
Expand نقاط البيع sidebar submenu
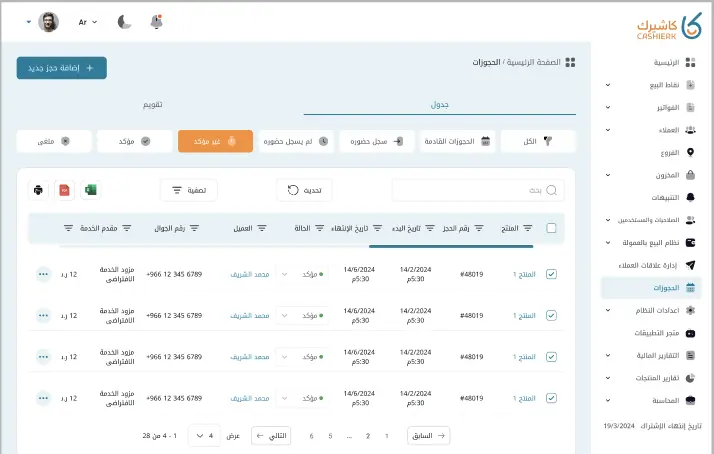(607, 85)
